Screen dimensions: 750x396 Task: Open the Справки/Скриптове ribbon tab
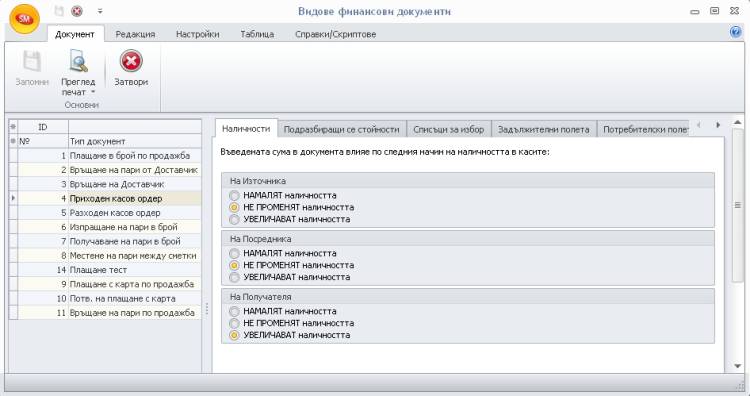(x=335, y=34)
